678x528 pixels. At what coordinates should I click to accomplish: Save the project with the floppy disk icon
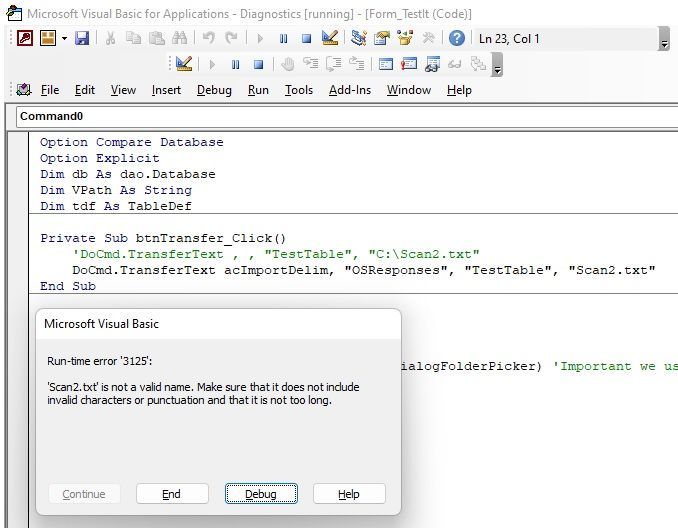pyautogui.click(x=82, y=38)
